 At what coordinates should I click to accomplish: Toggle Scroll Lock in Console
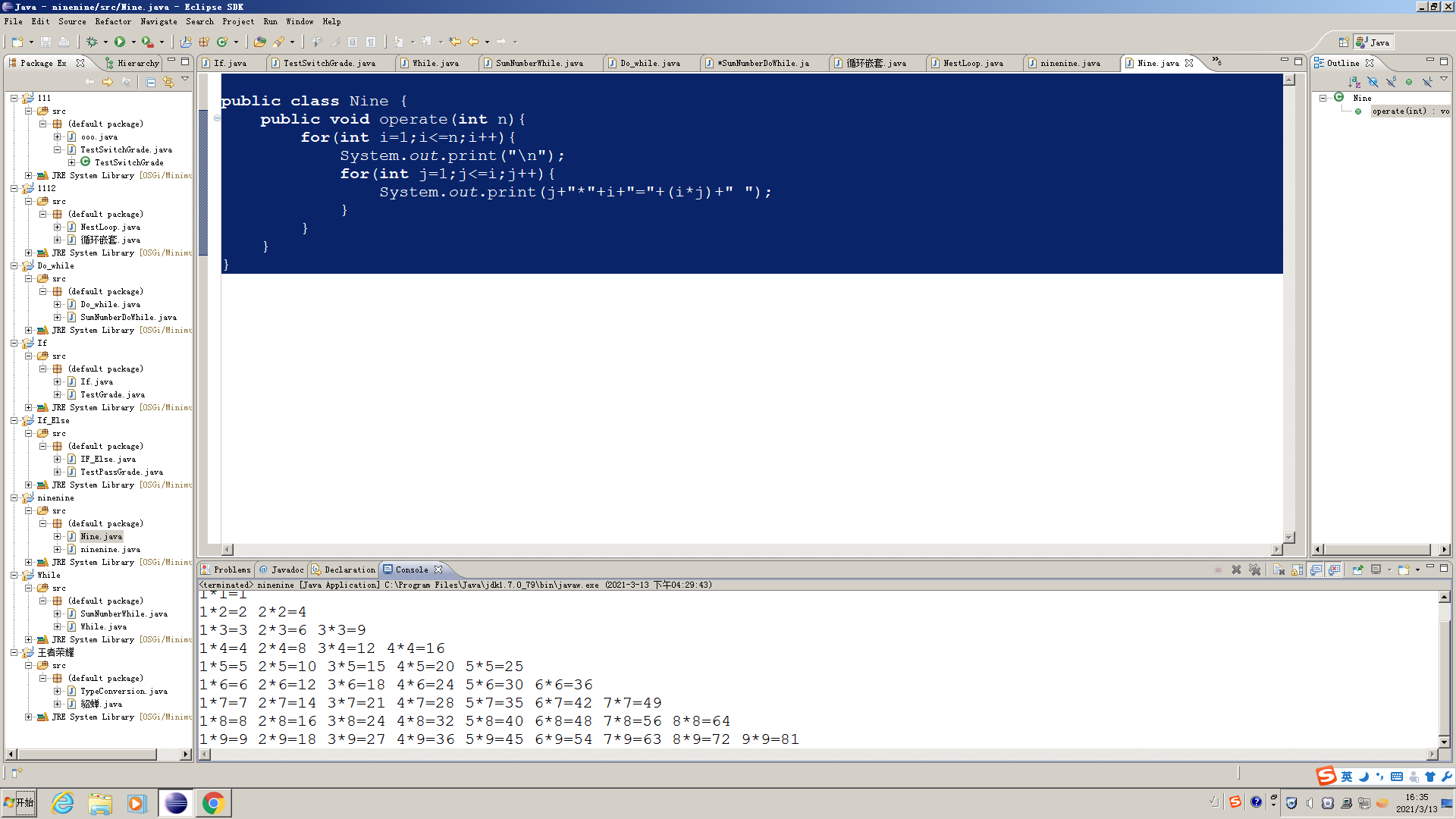(1297, 570)
